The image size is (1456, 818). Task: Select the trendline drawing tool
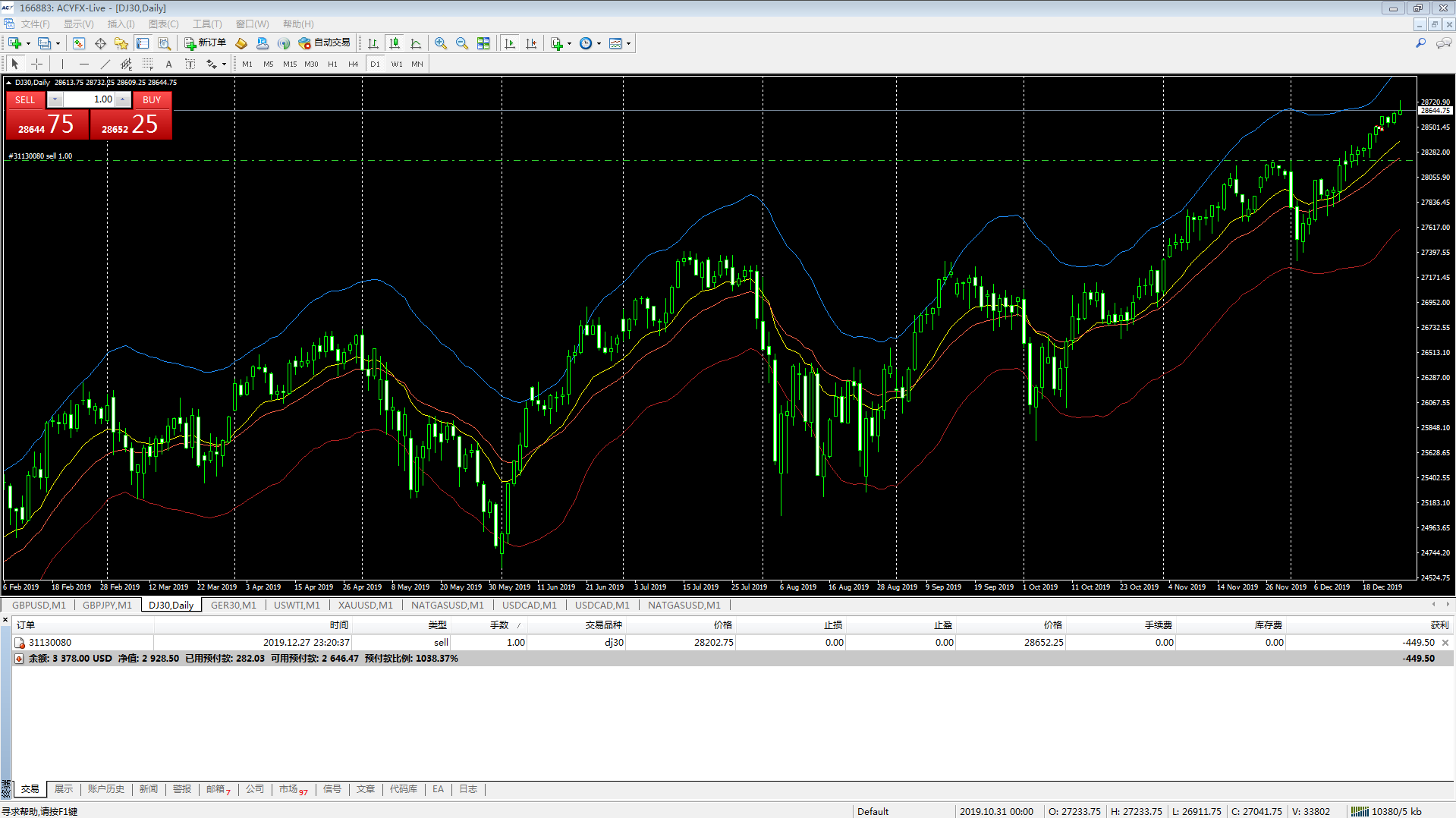(105, 64)
